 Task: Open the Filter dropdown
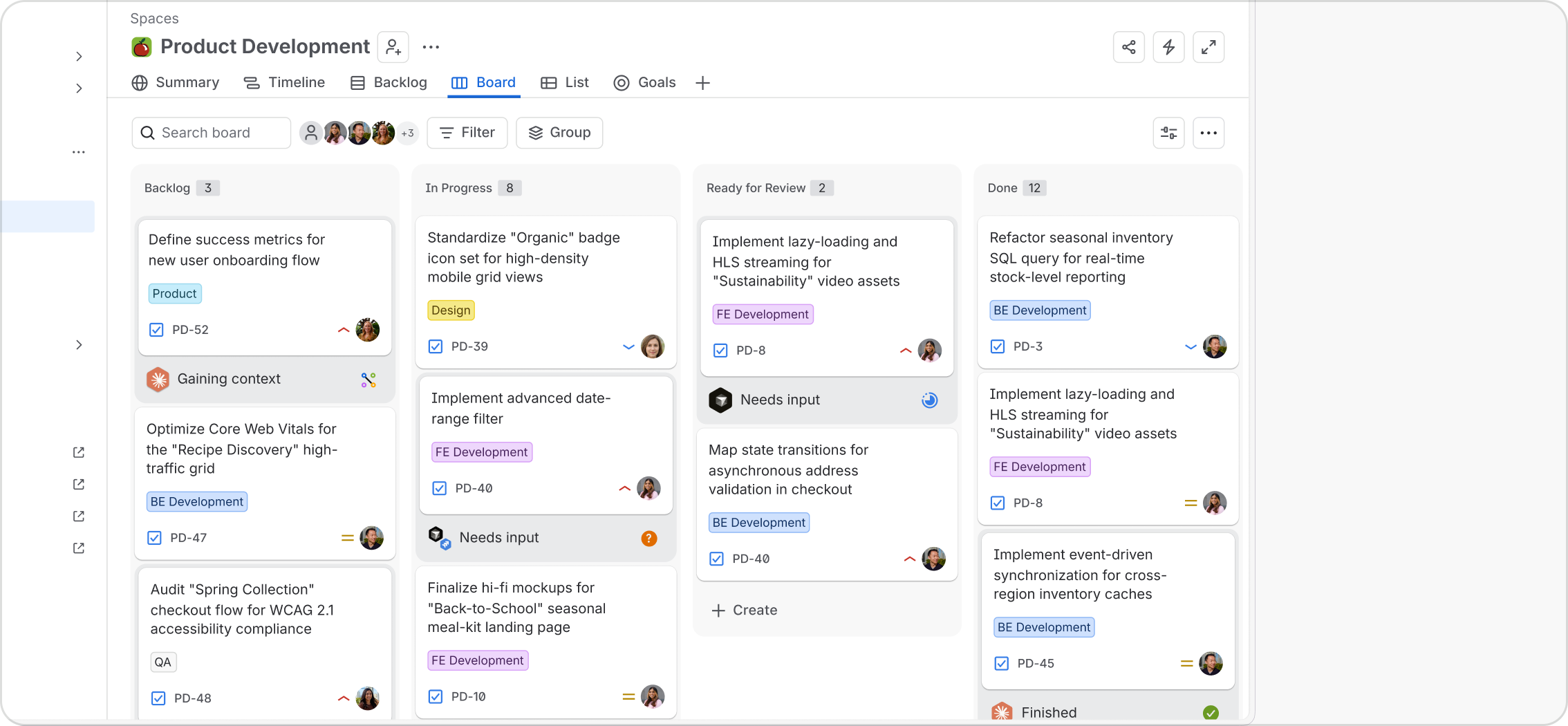coord(467,133)
